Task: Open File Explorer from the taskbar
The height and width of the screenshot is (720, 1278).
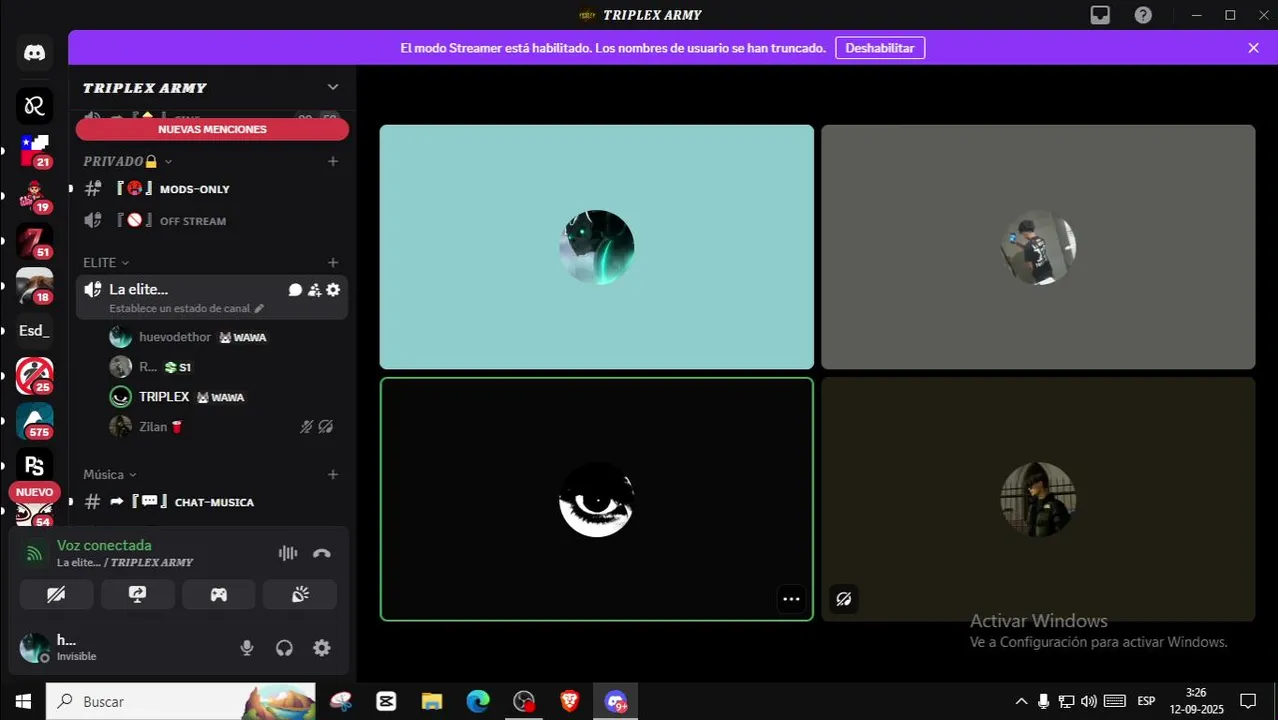Action: (432, 702)
